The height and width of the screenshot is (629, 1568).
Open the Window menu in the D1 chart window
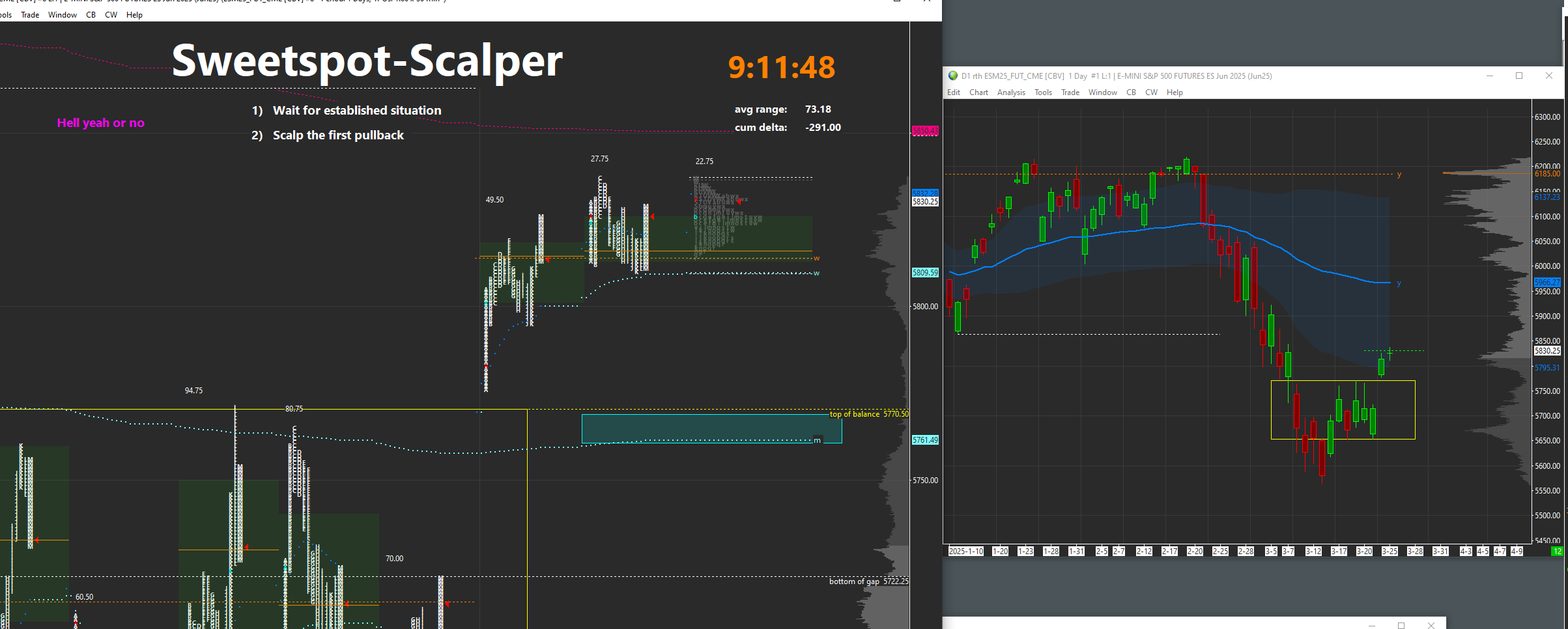[1103, 92]
